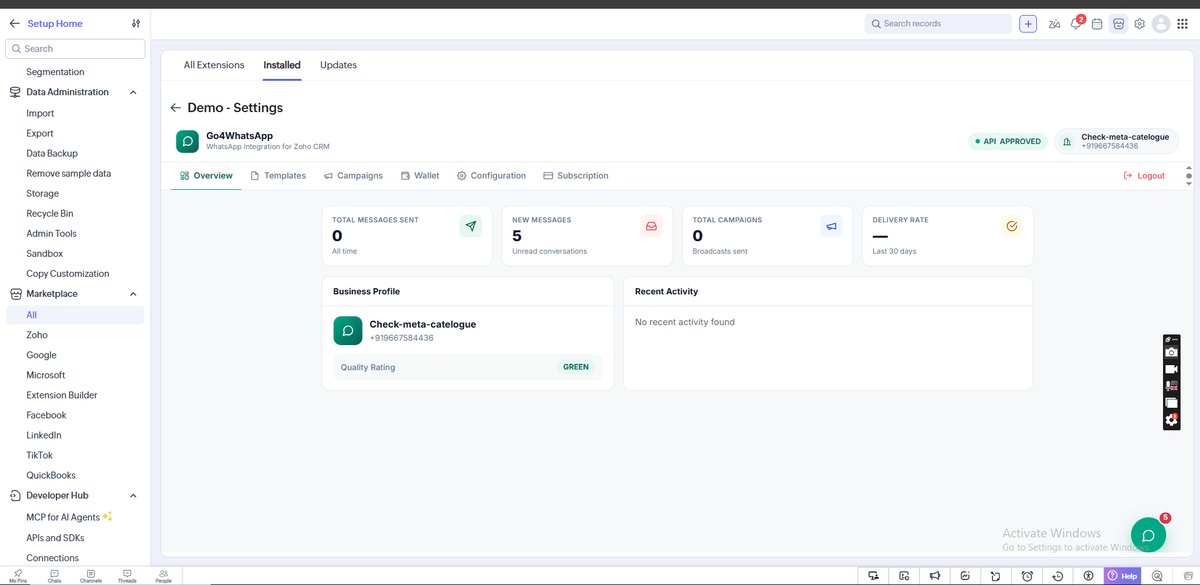This screenshot has height=585, width=1200.
Task: Open the Configuration tab
Action: (x=491, y=176)
